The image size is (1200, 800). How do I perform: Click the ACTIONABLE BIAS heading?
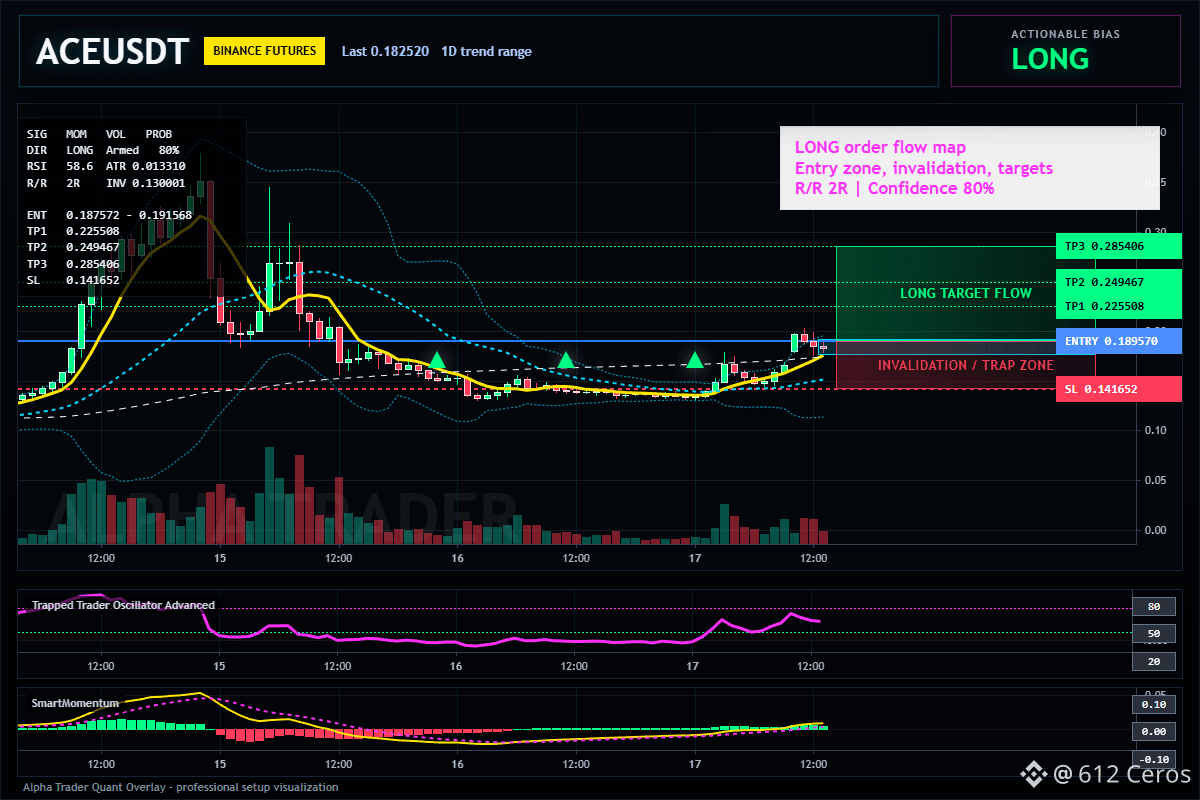tap(1065, 34)
